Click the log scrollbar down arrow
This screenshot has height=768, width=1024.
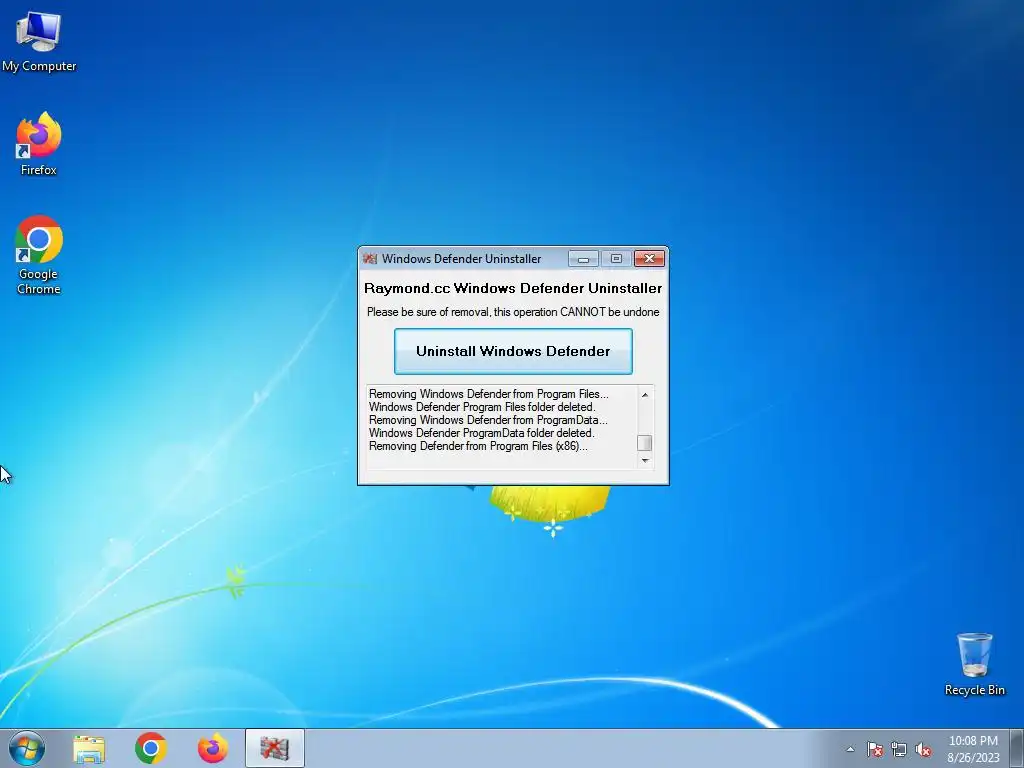click(645, 460)
